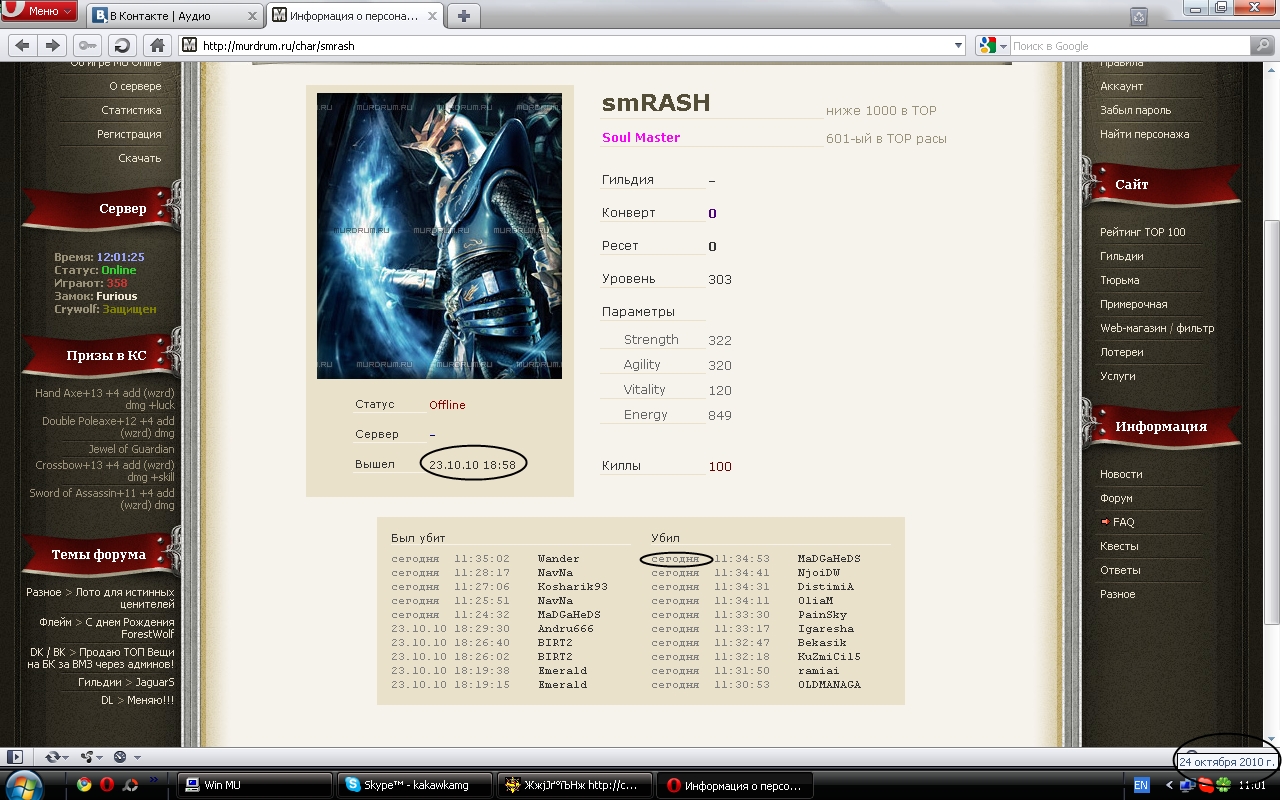Open the Лотереи link
The width and height of the screenshot is (1282, 800).
1121,352
